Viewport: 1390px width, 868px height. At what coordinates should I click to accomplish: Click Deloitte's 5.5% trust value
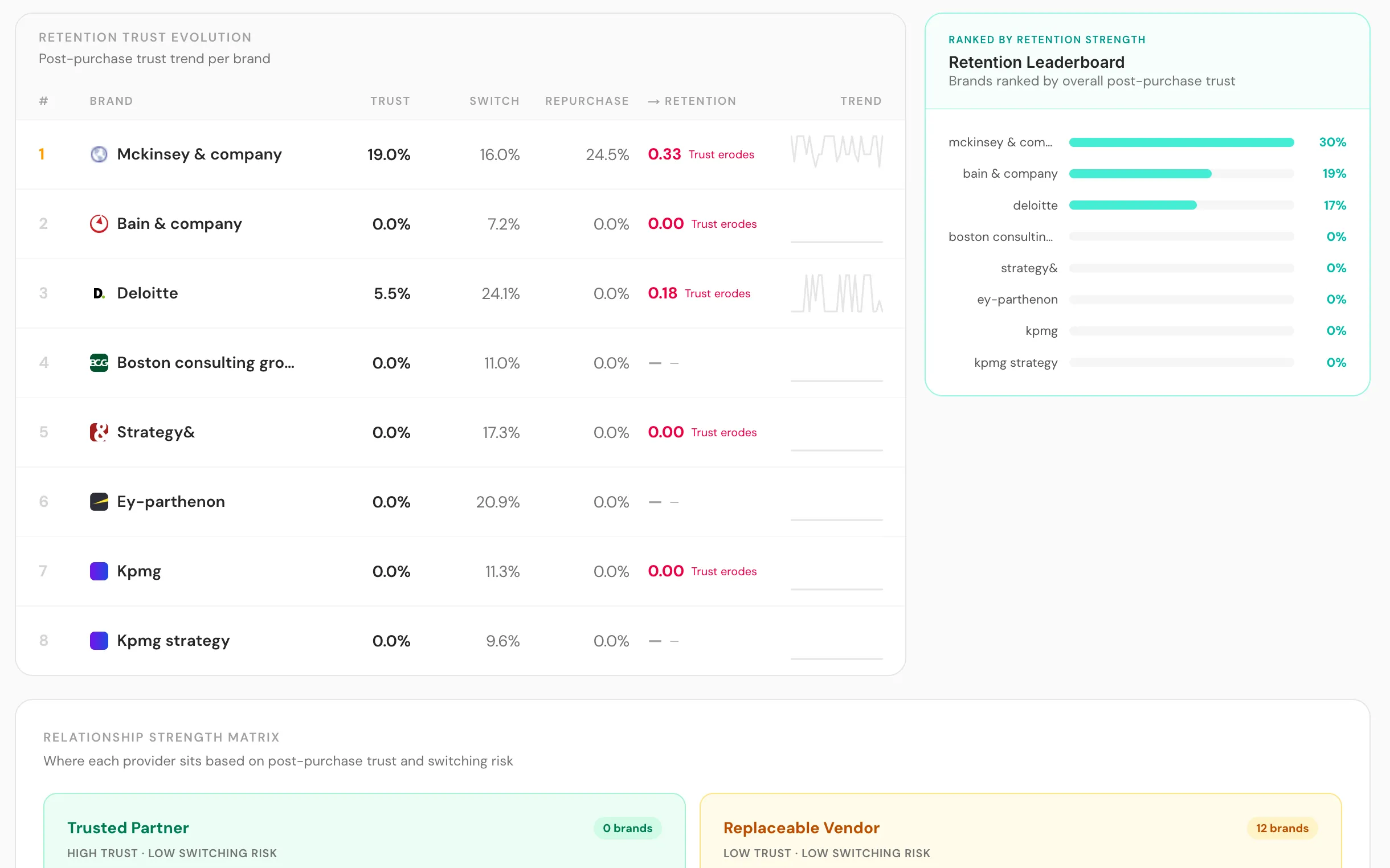coord(392,293)
